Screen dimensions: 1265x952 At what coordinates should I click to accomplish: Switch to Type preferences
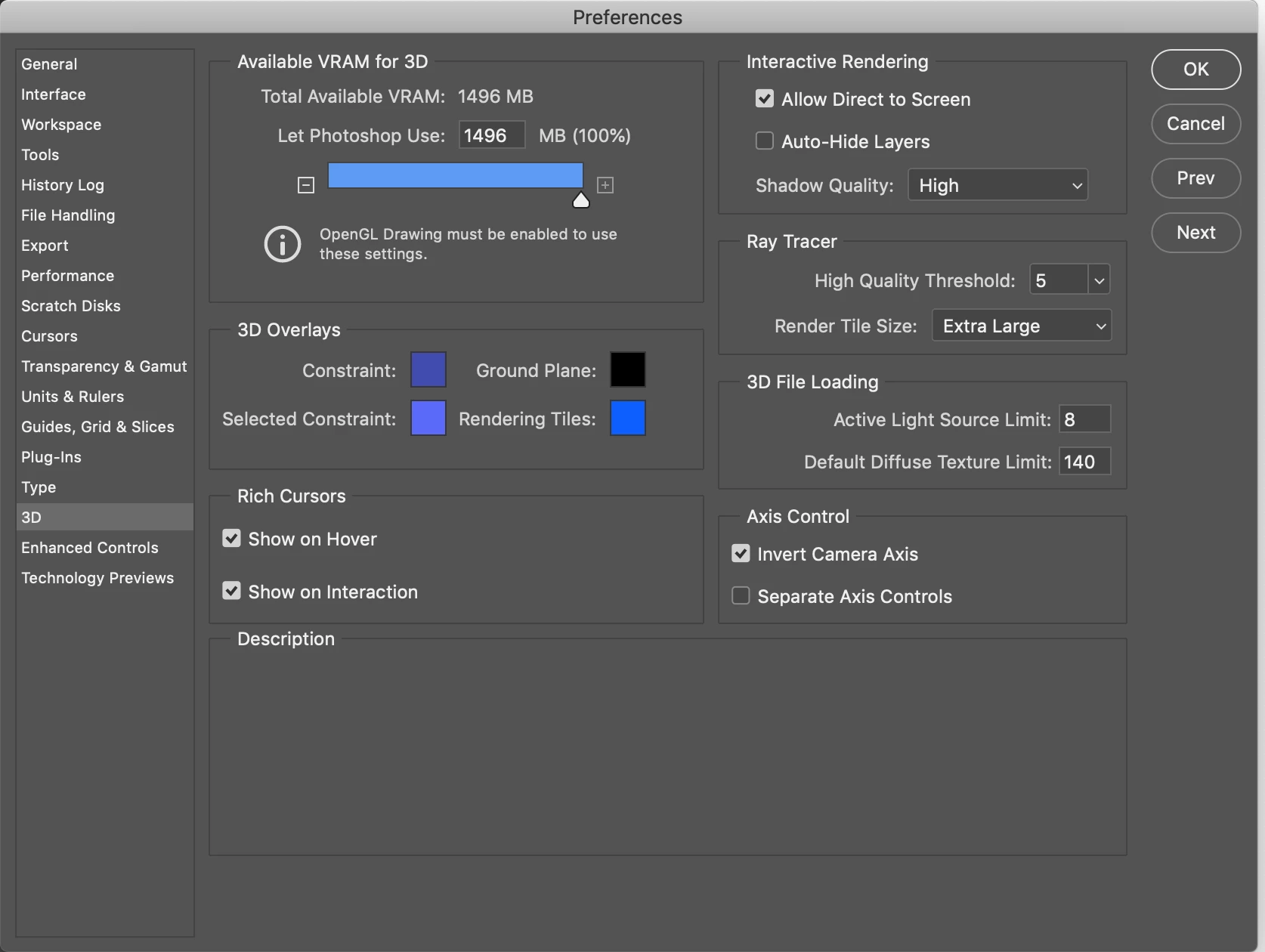tap(104, 487)
